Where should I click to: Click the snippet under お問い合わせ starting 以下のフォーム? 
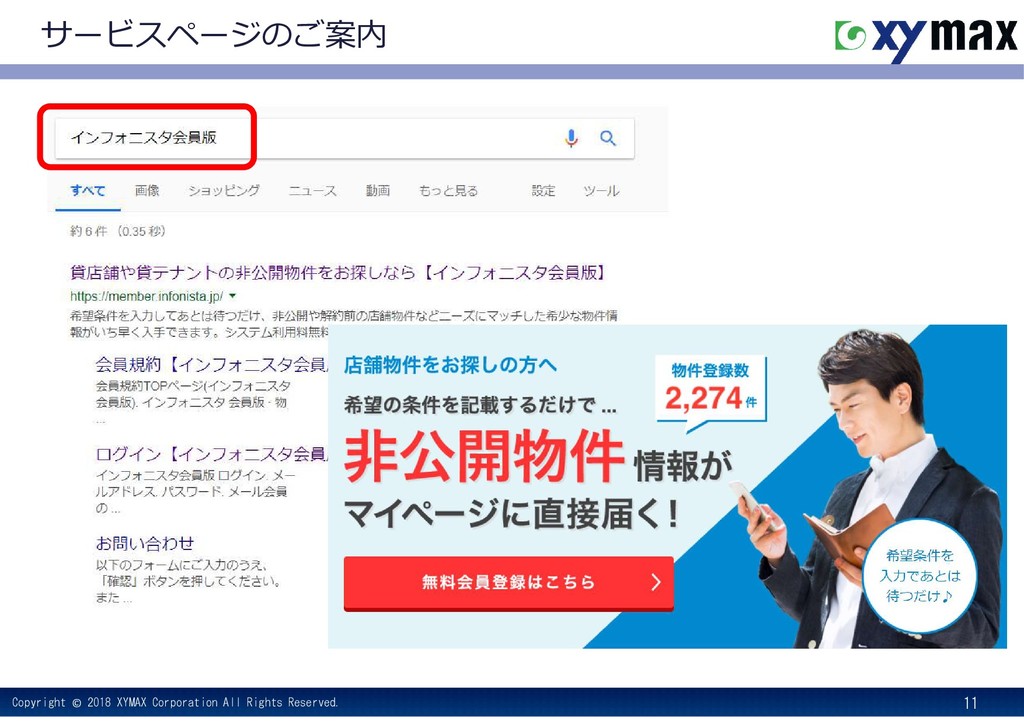(188, 581)
